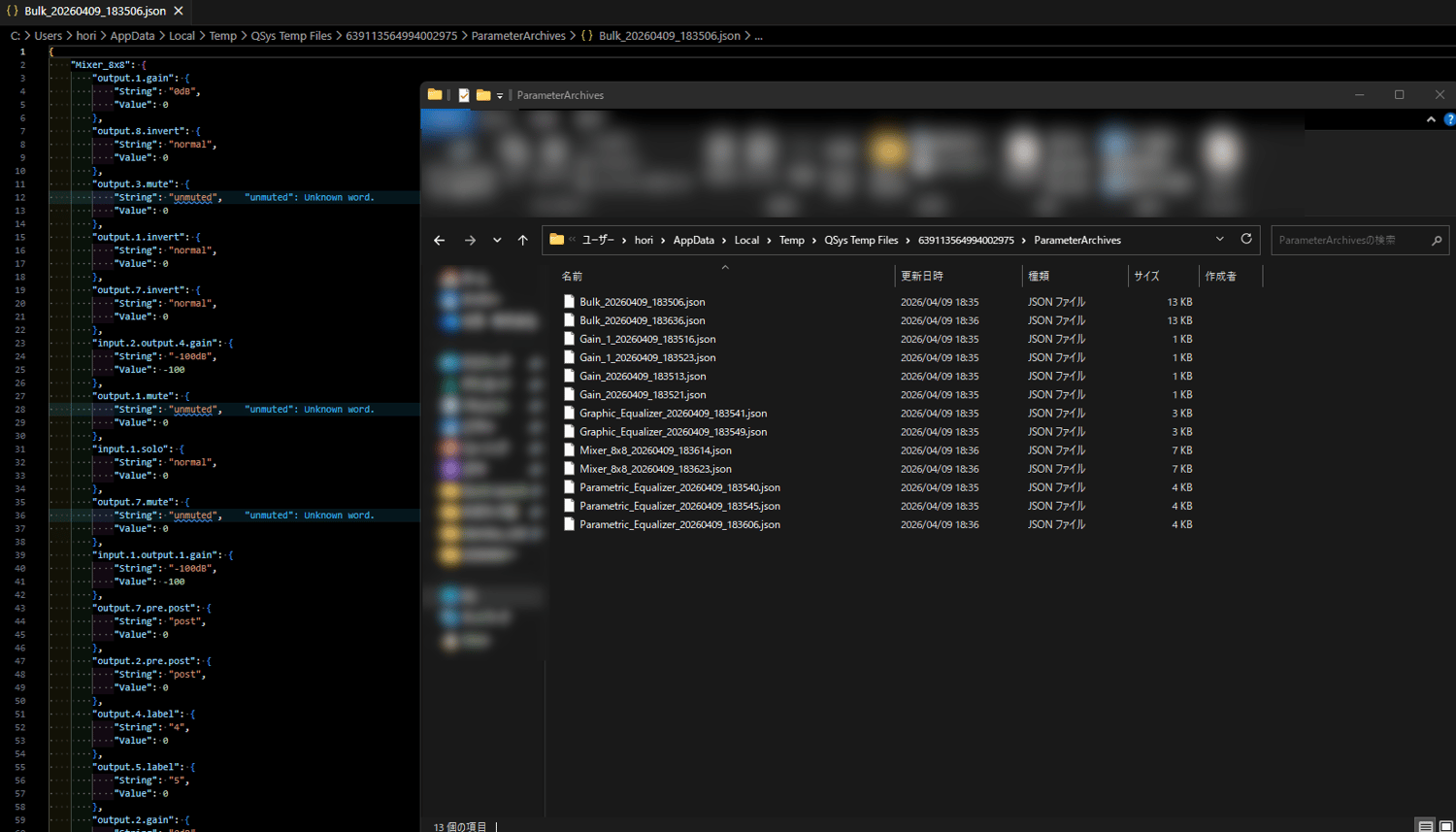Select file Mixer_8x8_20260409_183623.json
This screenshot has height=832, width=1456.
(x=656, y=469)
